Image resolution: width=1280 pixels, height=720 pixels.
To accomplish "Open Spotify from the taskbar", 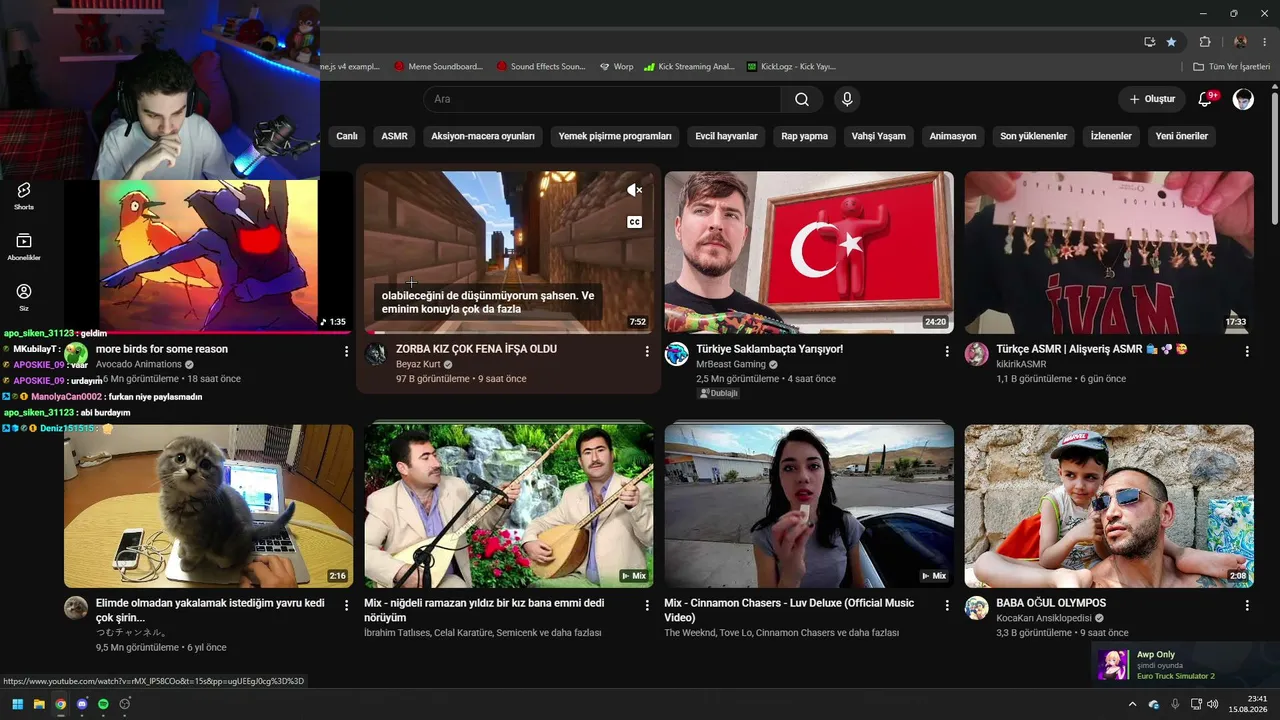I will pyautogui.click(x=103, y=704).
